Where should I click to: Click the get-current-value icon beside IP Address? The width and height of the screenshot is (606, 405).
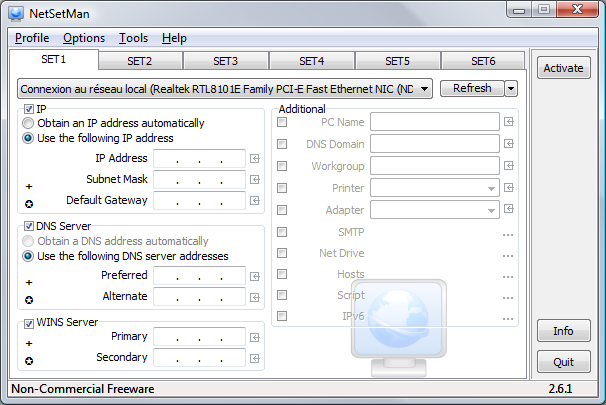pyautogui.click(x=255, y=158)
